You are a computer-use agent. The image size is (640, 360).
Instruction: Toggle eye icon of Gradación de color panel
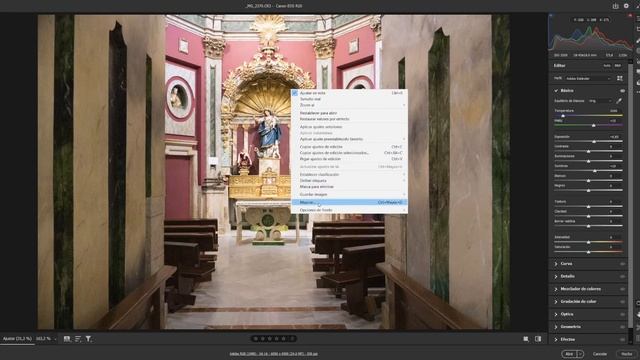[x=622, y=302]
